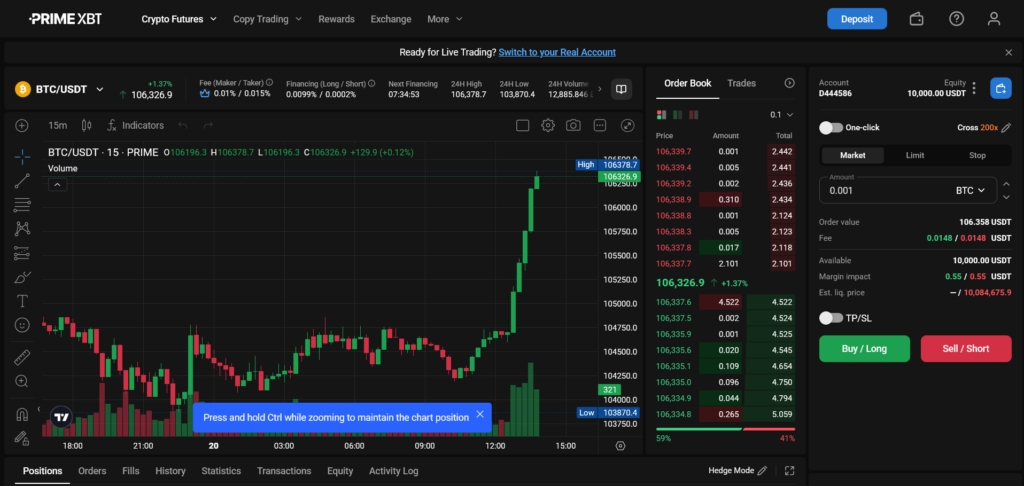This screenshot has height=486, width=1024.
Task: Open the wallet icon in top navigation
Action: [x=916, y=19]
